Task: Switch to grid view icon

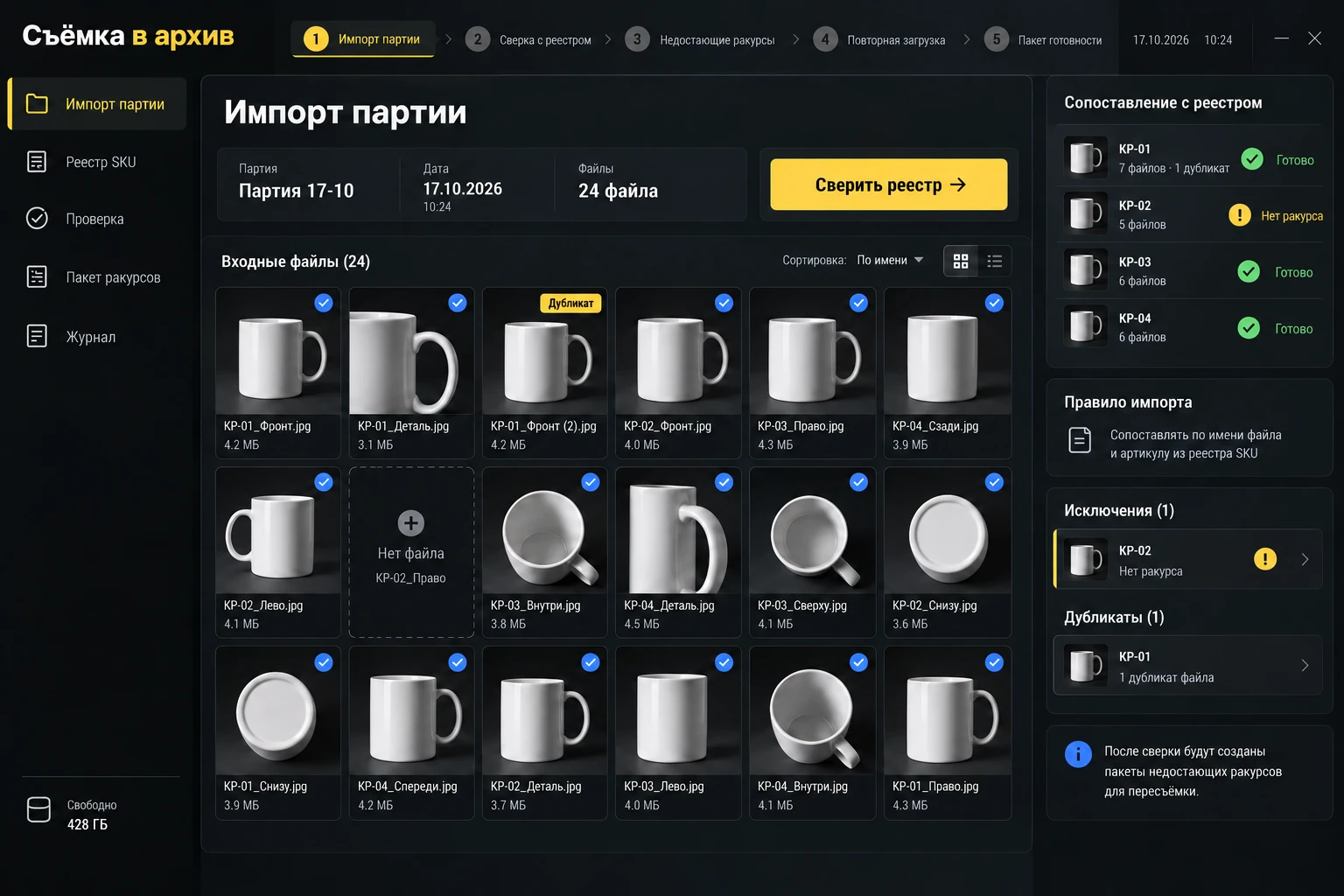Action: click(x=961, y=261)
